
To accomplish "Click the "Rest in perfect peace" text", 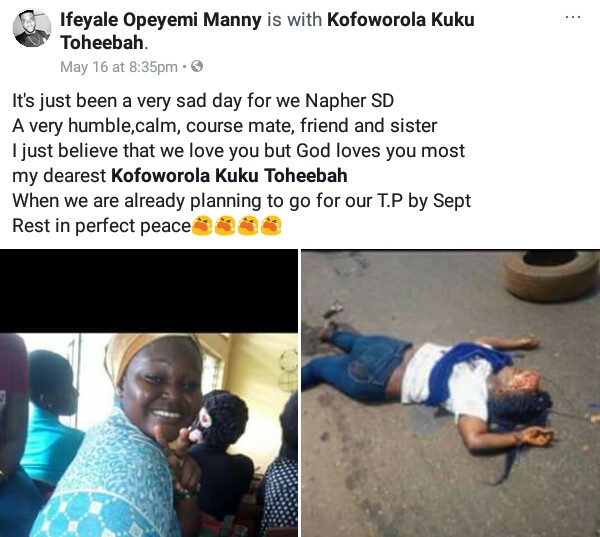I will tap(100, 226).
